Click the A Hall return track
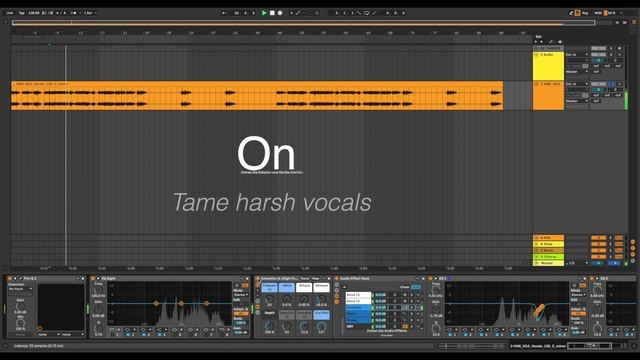This screenshot has width=640, height=360. point(548,238)
